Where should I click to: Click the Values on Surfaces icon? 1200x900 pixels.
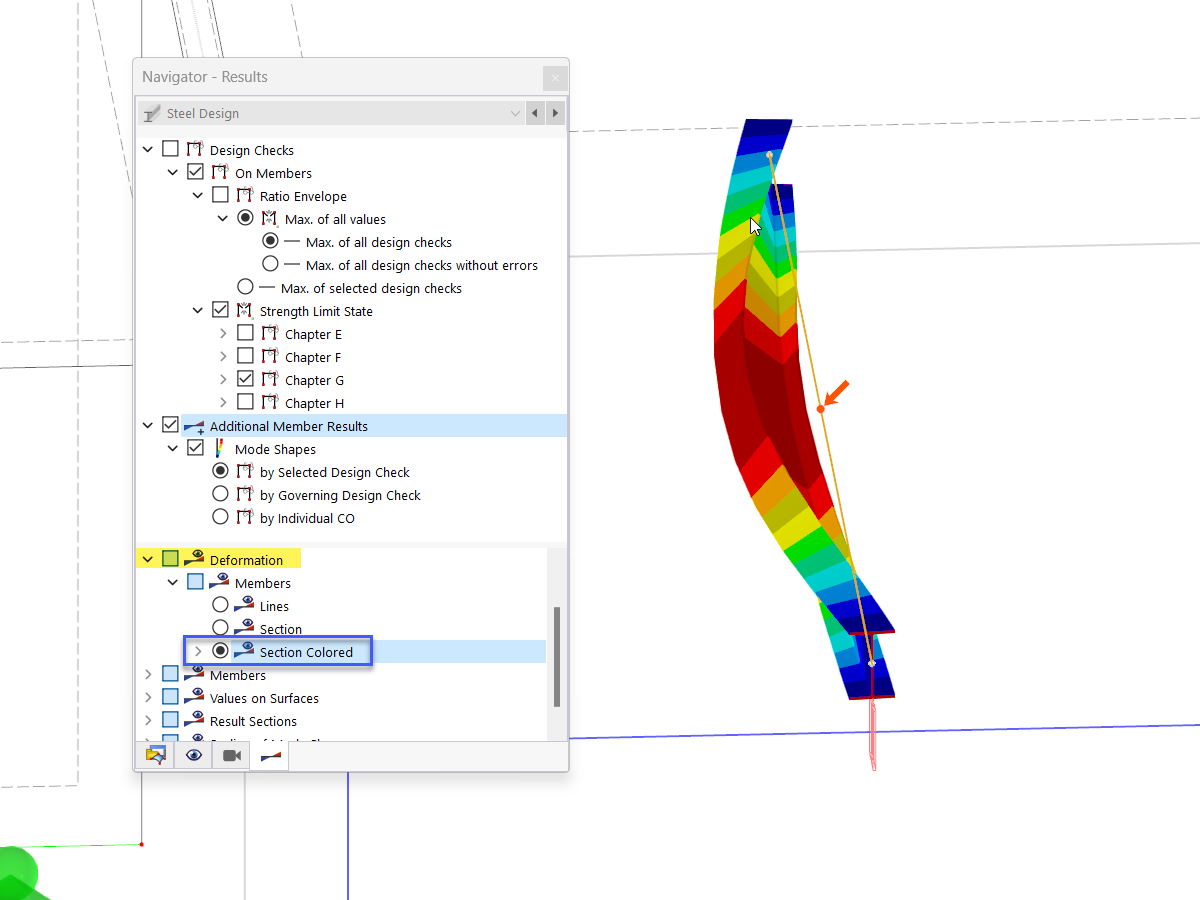(193, 697)
